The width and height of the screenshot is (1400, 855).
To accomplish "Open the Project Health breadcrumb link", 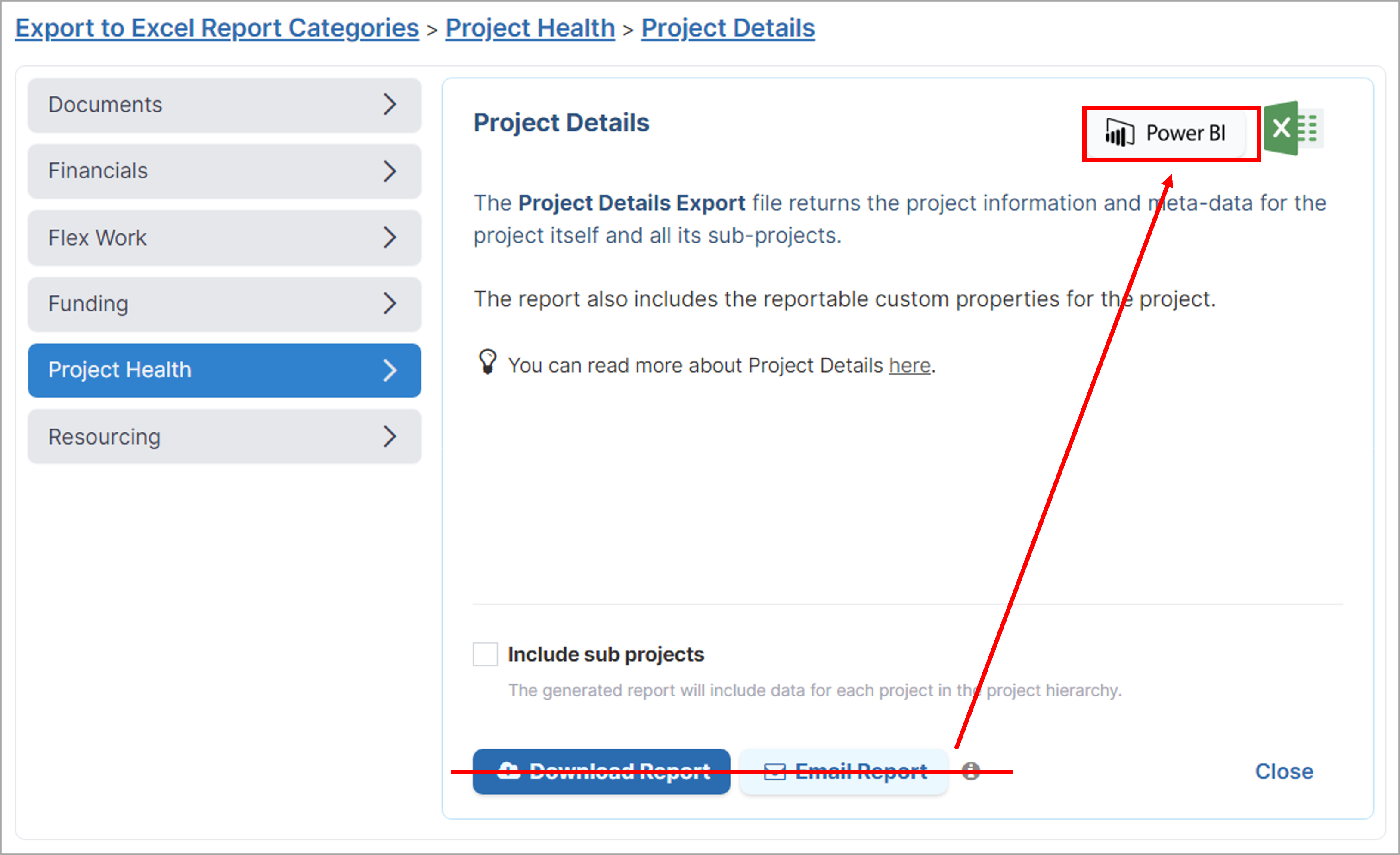I will (x=530, y=28).
